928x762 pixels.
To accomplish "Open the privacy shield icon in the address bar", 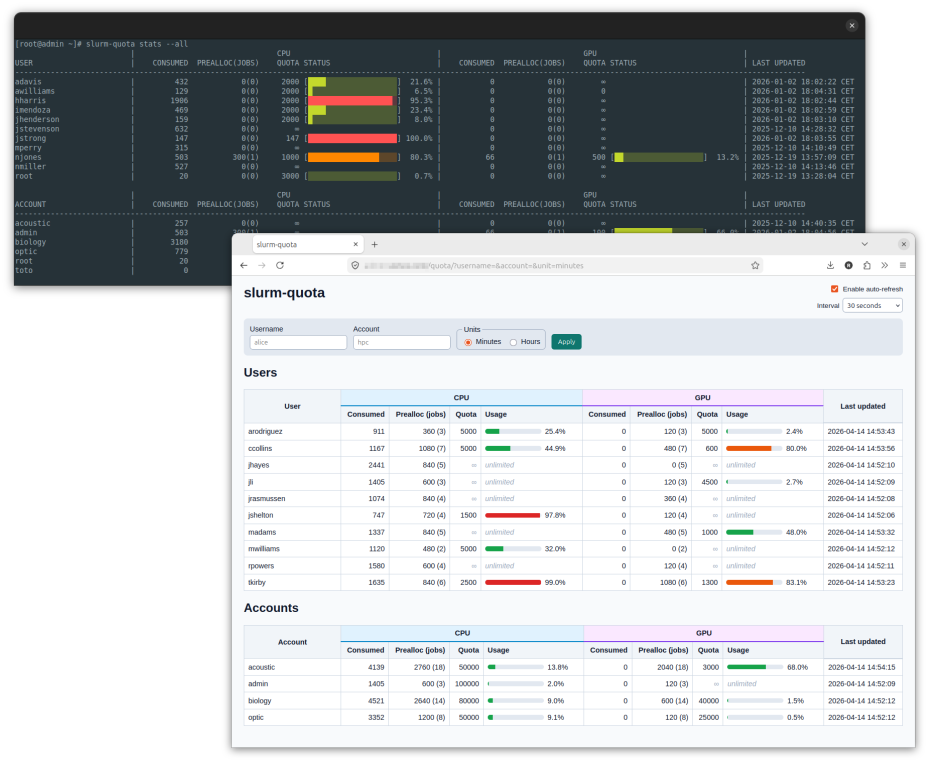I will coord(355,265).
